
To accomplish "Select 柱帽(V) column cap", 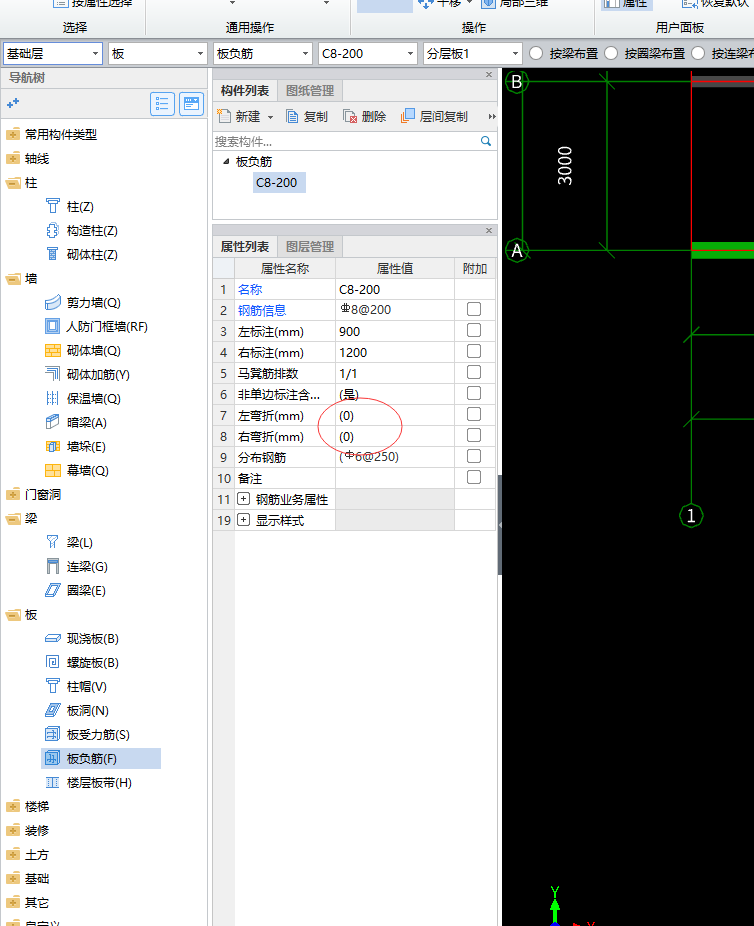I will coord(86,687).
